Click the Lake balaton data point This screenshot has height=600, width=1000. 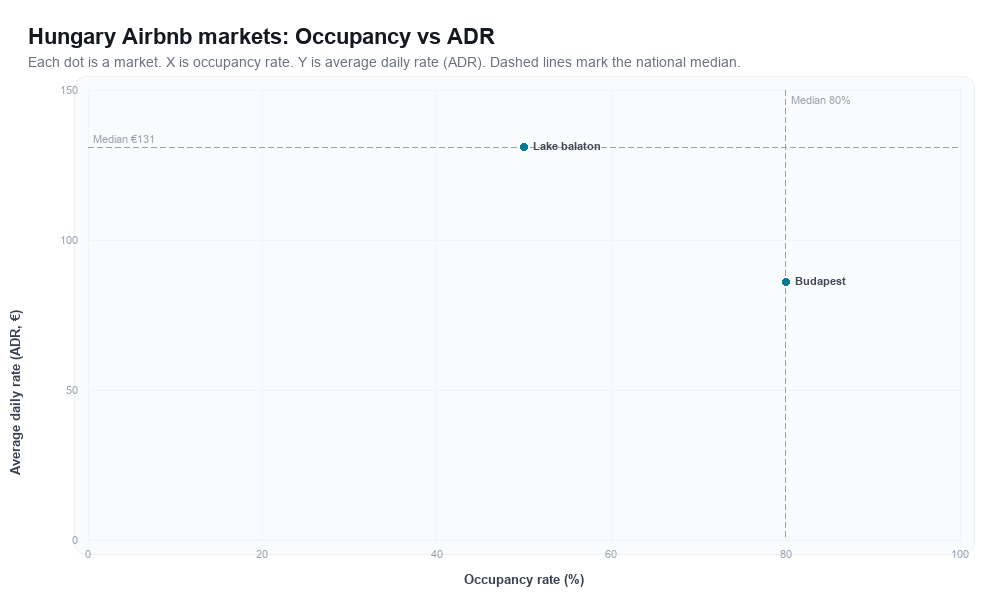pyautogui.click(x=524, y=147)
